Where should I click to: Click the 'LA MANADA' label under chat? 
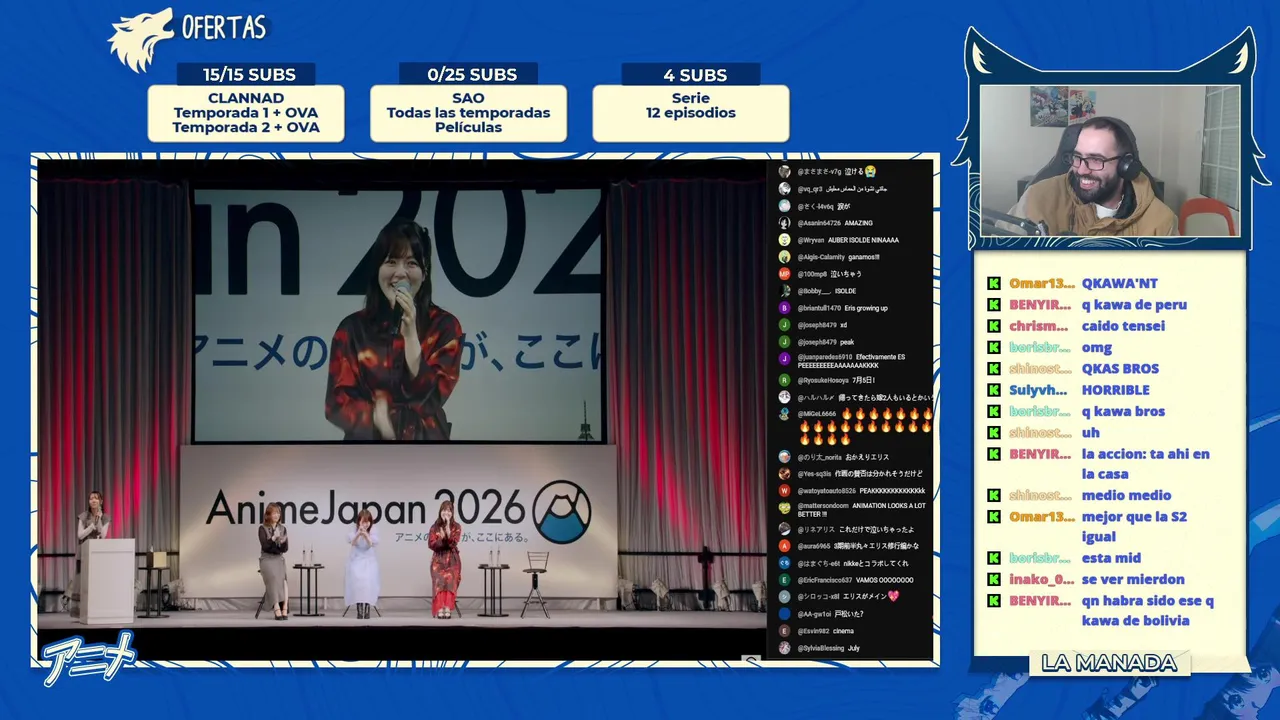1109,663
